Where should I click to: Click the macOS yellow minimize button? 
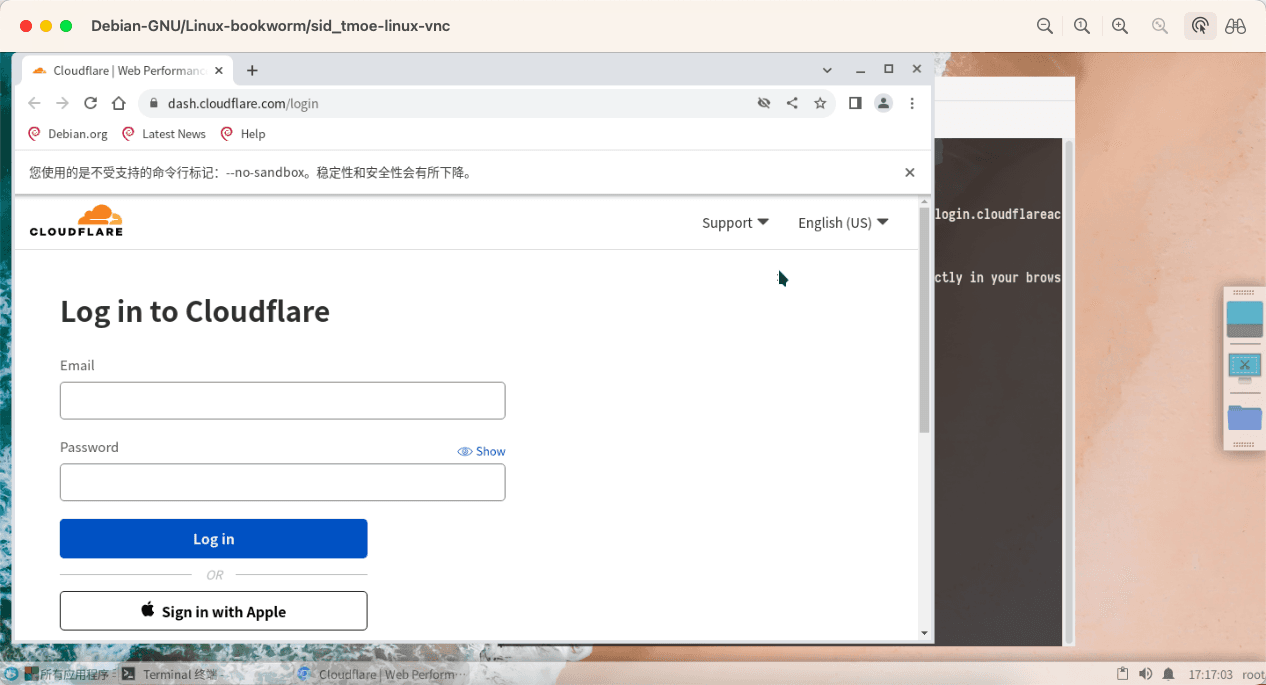tap(46, 26)
